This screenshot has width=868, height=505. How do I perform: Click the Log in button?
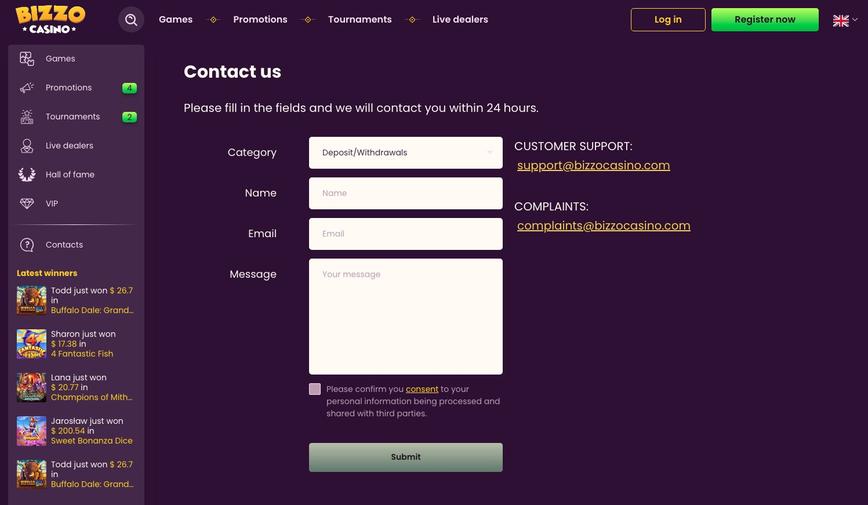click(x=668, y=20)
